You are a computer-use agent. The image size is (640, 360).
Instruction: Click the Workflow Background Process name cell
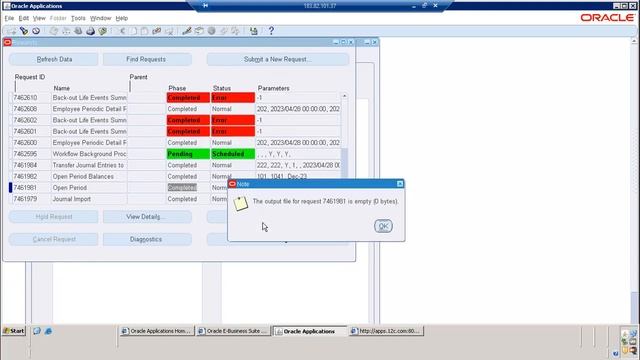[x=89, y=154]
